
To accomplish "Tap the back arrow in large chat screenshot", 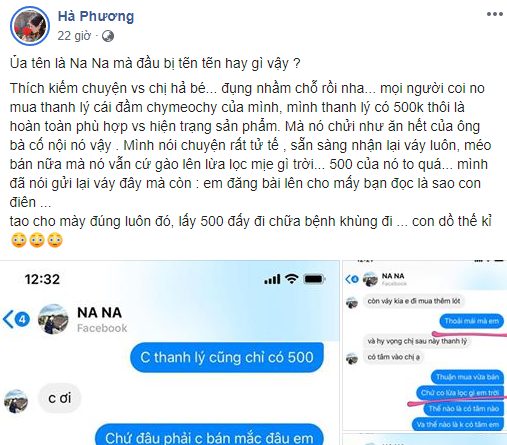I will pyautogui.click(x=8, y=319).
